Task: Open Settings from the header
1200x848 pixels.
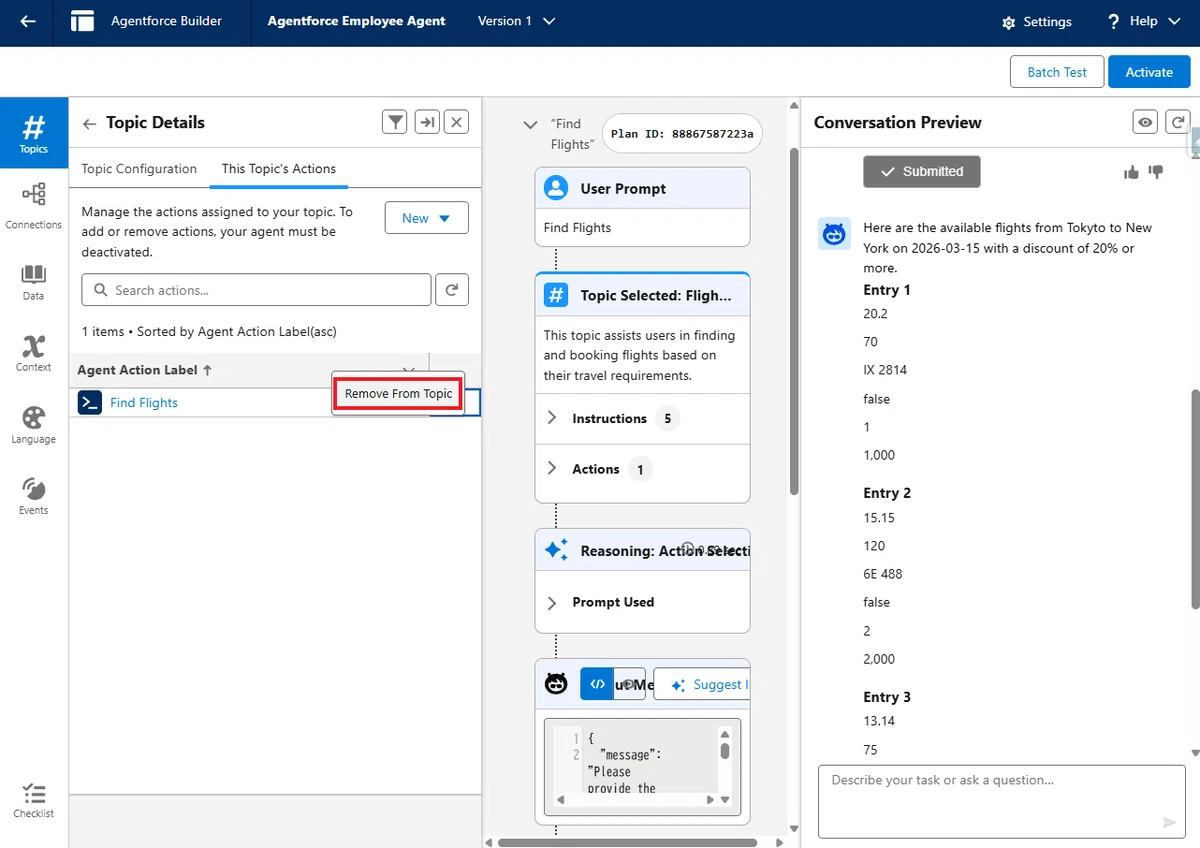Action: [x=1037, y=22]
